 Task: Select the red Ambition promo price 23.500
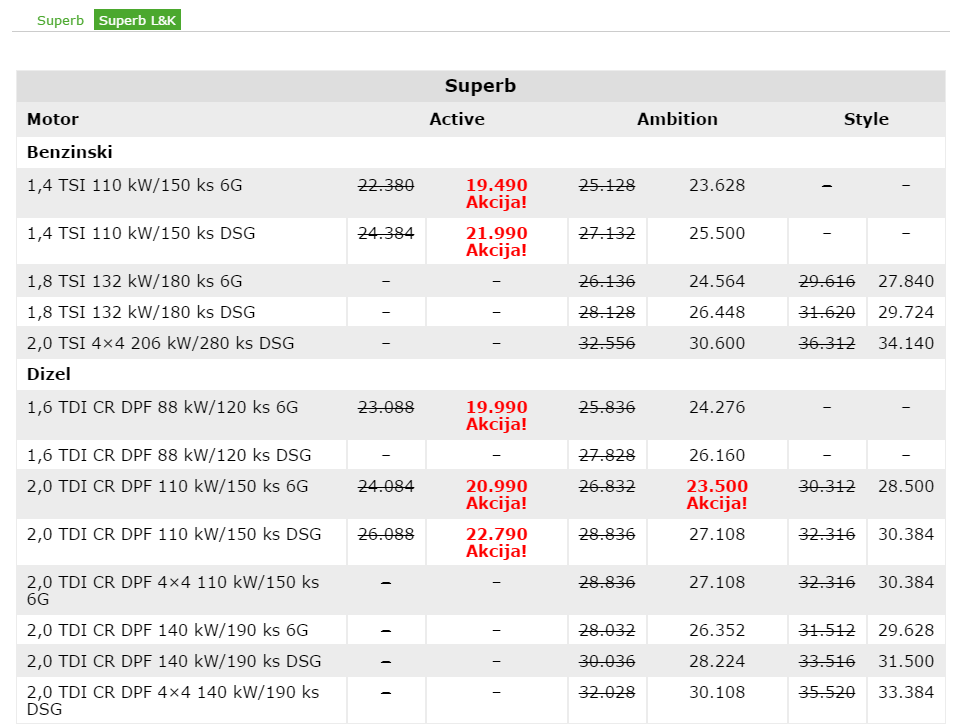[717, 486]
